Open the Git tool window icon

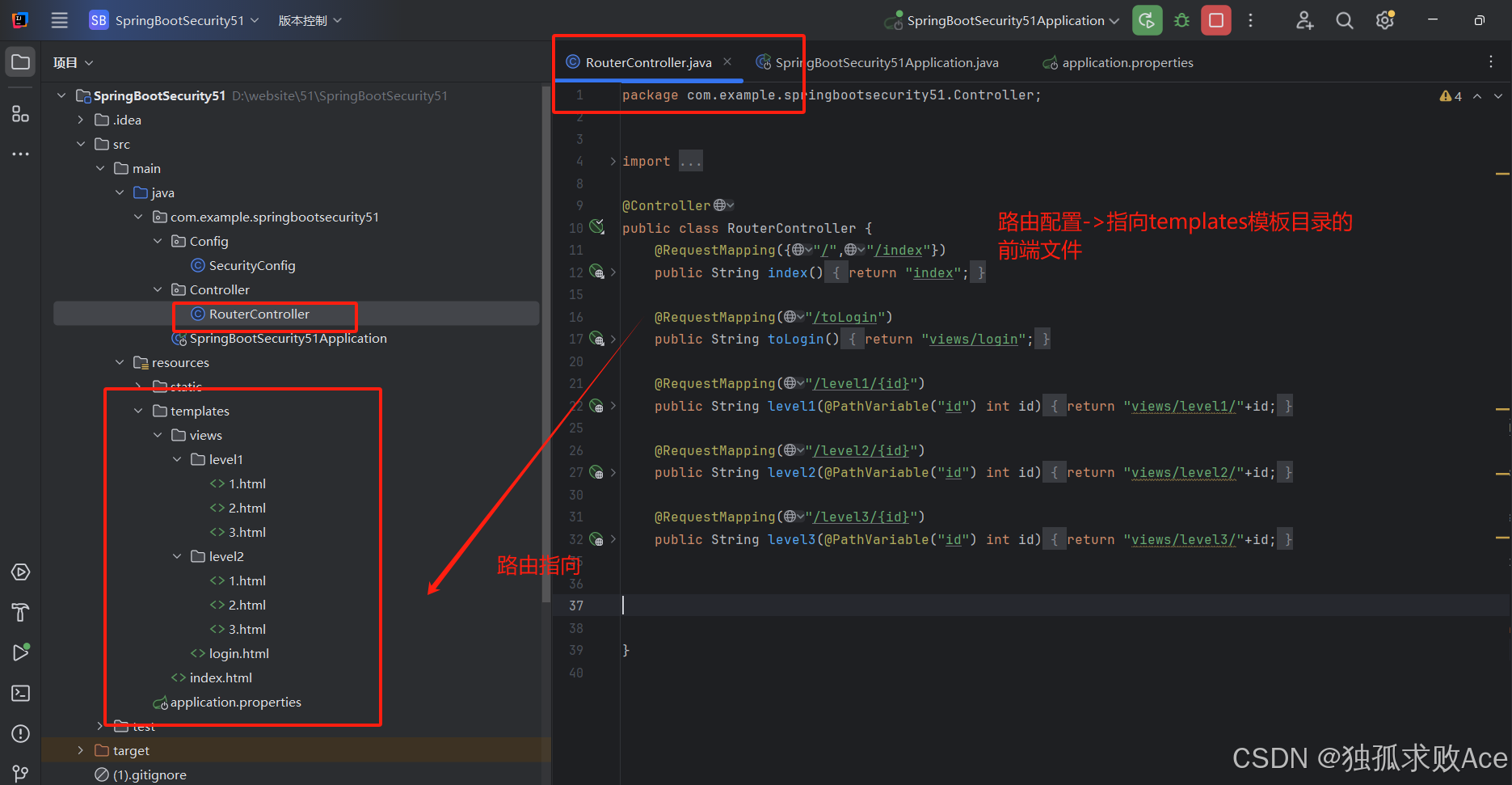pyautogui.click(x=21, y=774)
